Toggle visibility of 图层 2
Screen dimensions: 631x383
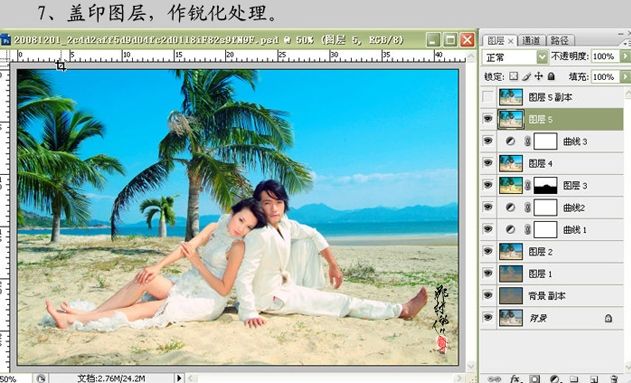[x=488, y=252]
